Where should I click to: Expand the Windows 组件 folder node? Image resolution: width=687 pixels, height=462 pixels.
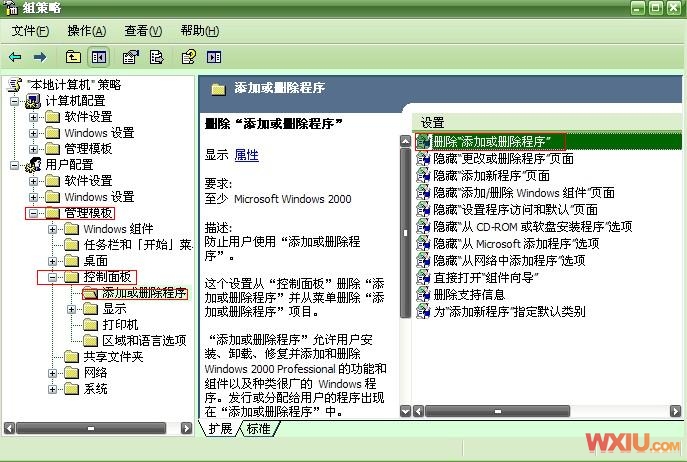coord(52,229)
